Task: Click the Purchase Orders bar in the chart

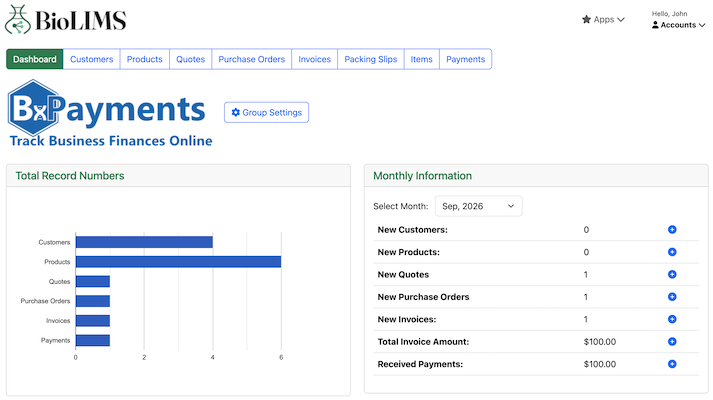Action: (x=93, y=301)
